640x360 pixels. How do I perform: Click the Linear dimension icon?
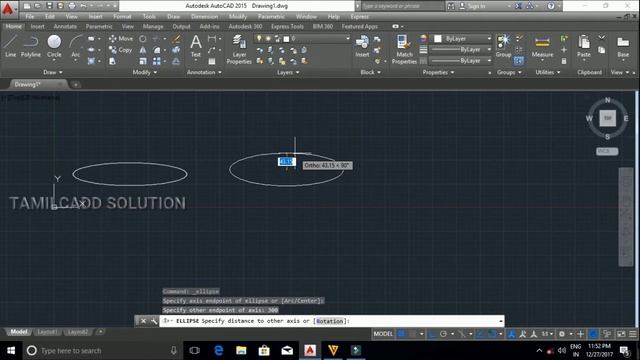(212, 39)
